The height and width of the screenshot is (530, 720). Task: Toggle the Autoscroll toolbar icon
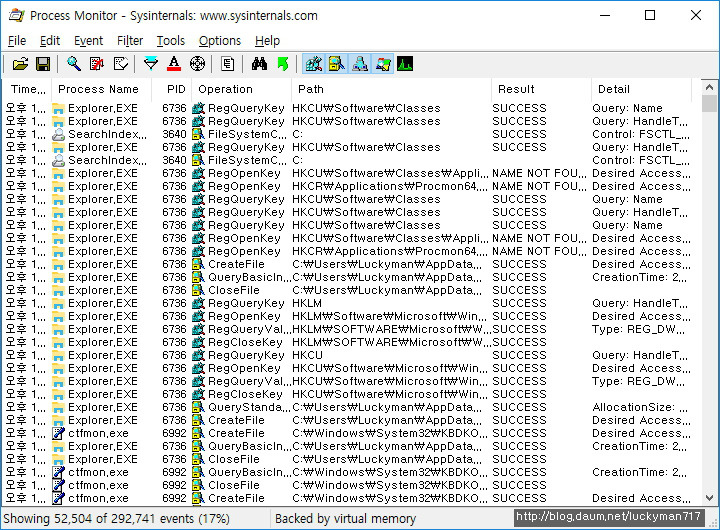97,64
